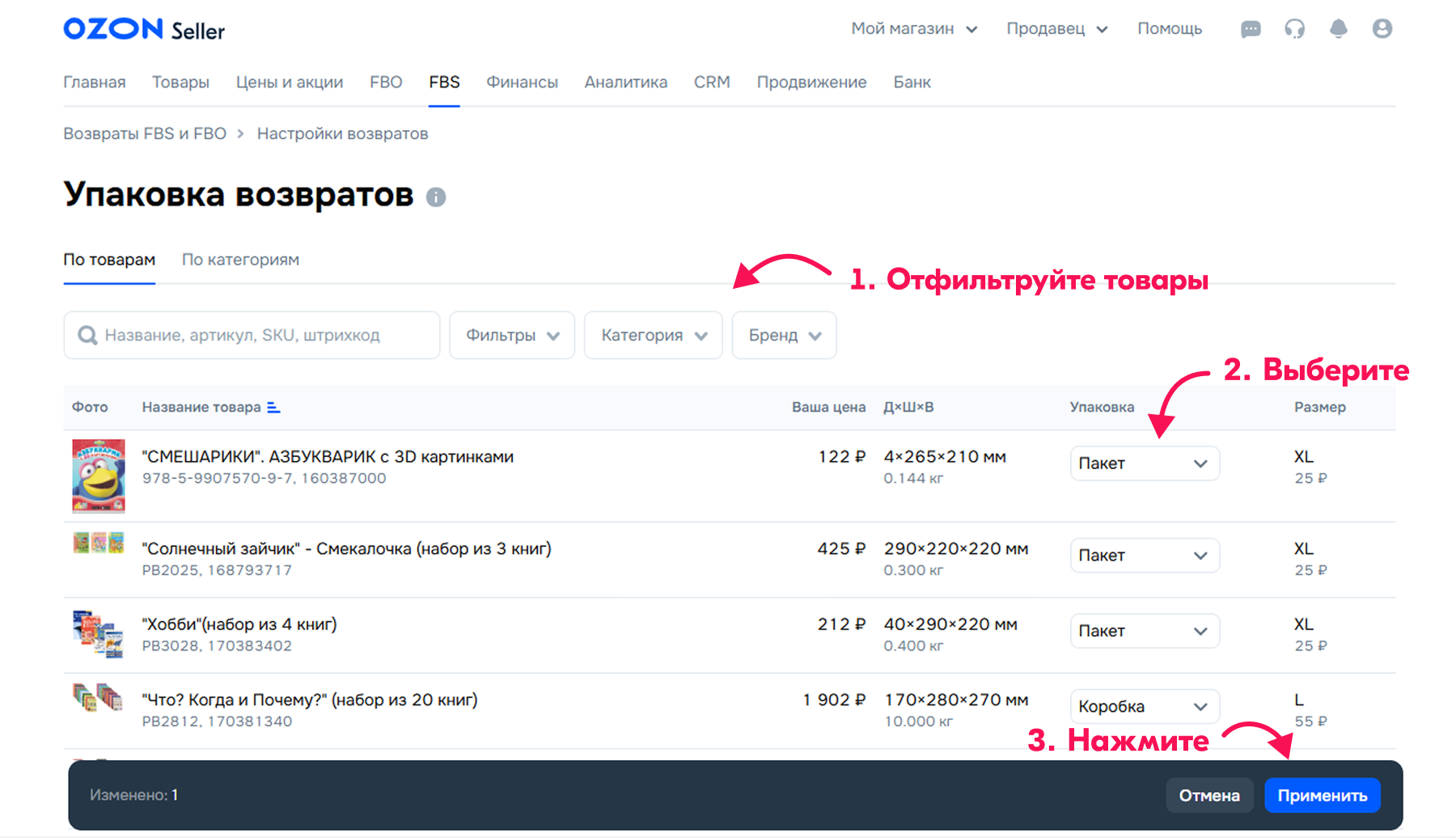Open packaging dropdown for Хобби row
This screenshot has width=1456, height=838.
1145,631
